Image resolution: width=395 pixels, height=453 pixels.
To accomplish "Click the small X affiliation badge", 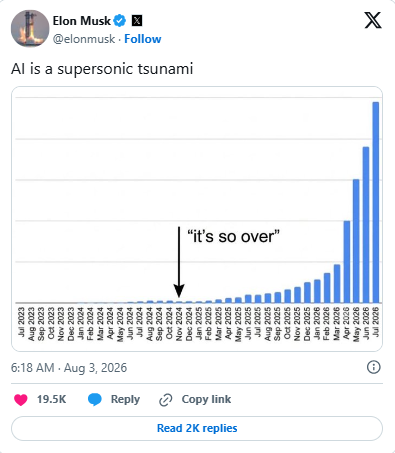I will 137,21.
